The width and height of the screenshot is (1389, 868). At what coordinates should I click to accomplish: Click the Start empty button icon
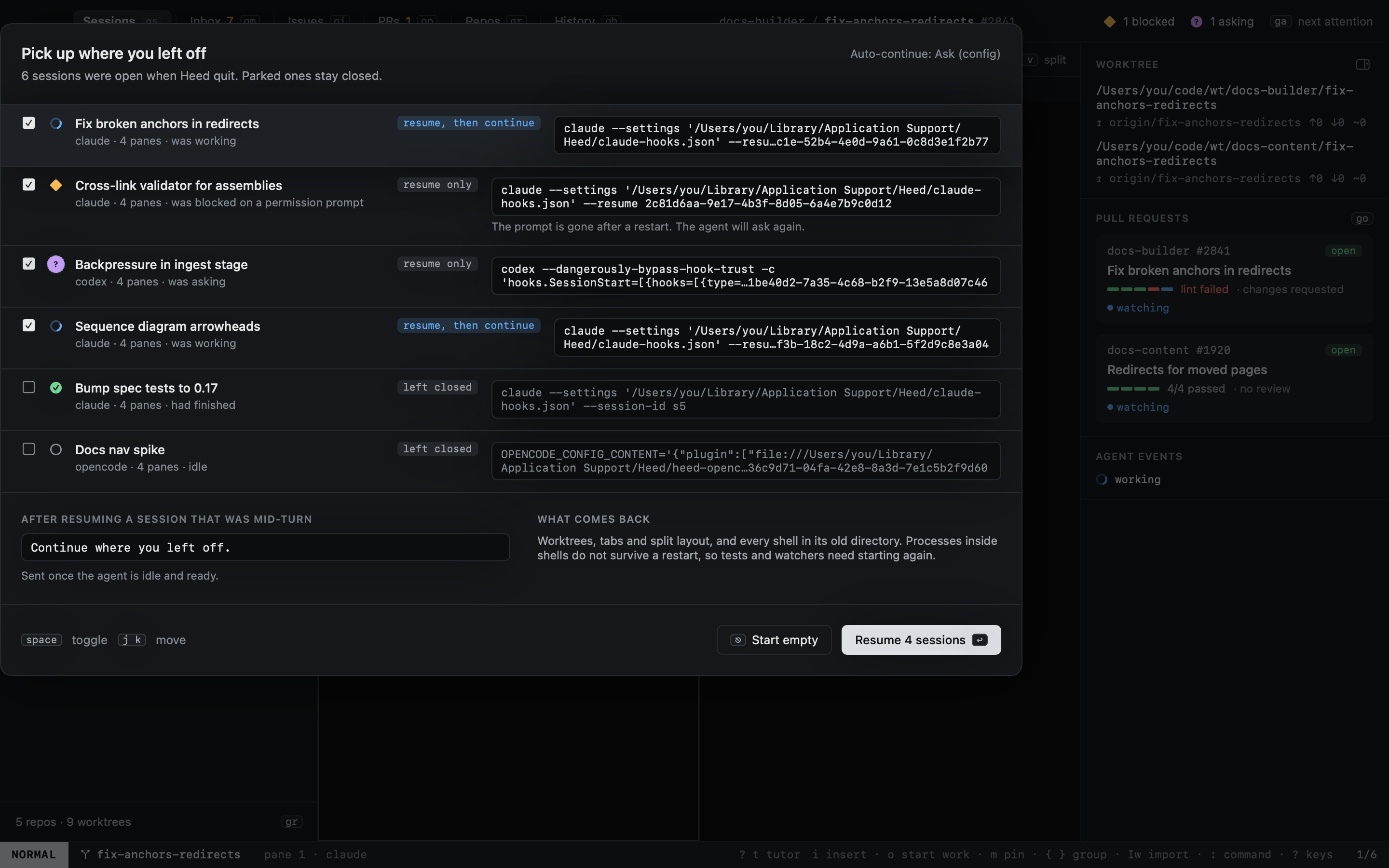[738, 639]
